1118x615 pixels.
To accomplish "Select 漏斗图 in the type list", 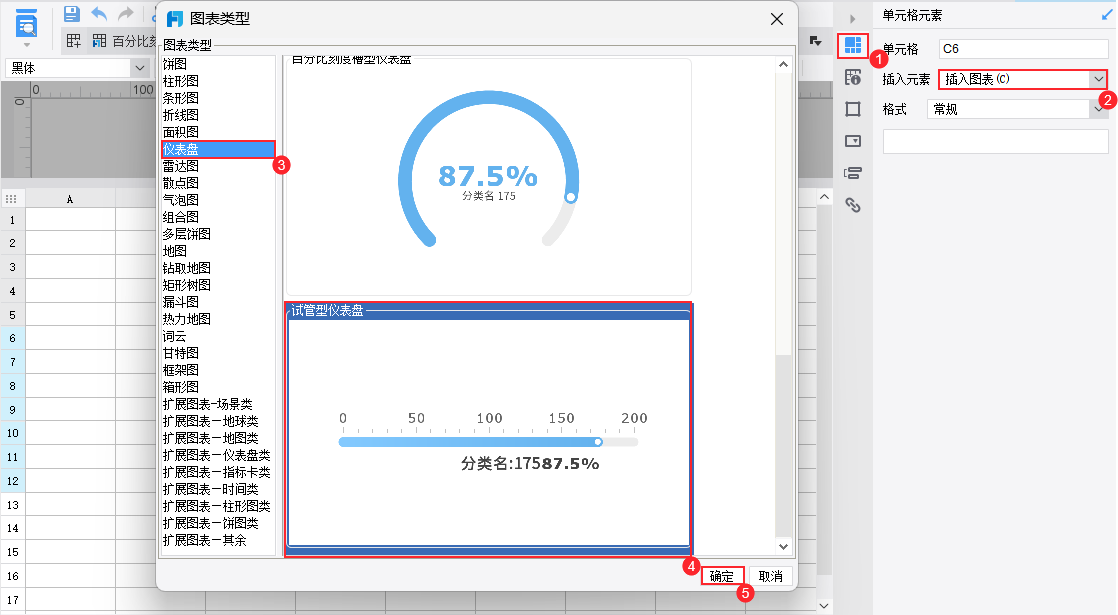I will (180, 302).
